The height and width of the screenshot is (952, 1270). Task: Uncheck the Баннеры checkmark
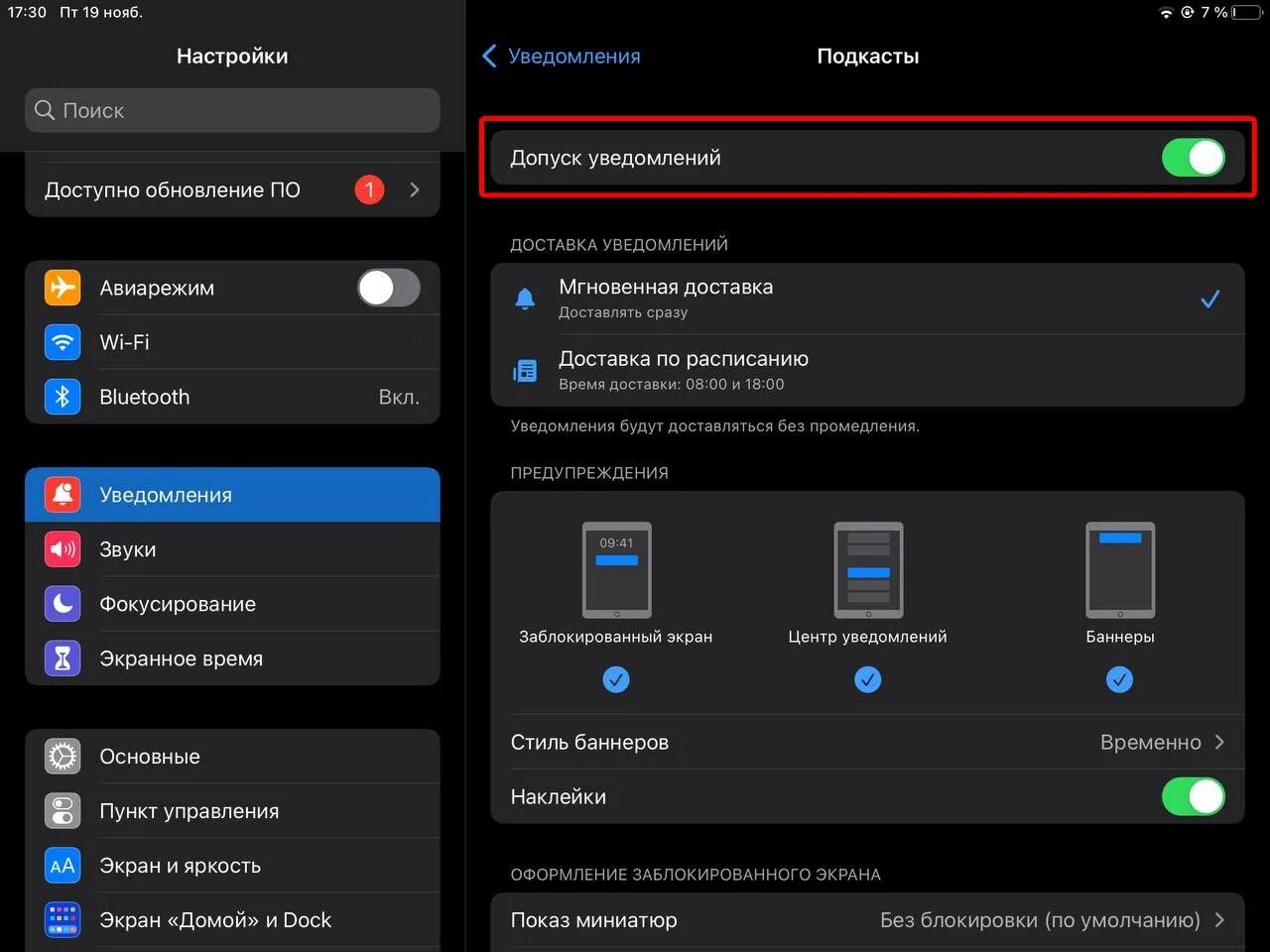(1119, 679)
